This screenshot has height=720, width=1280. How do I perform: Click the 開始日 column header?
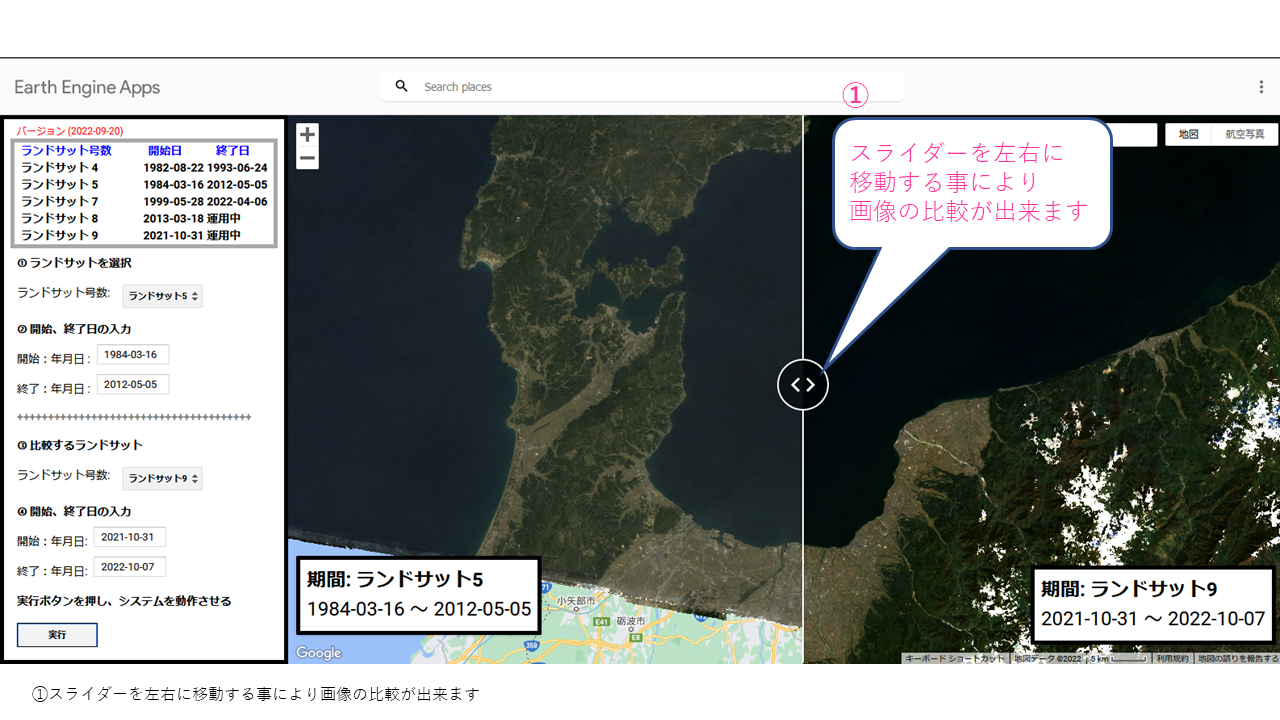pos(165,151)
